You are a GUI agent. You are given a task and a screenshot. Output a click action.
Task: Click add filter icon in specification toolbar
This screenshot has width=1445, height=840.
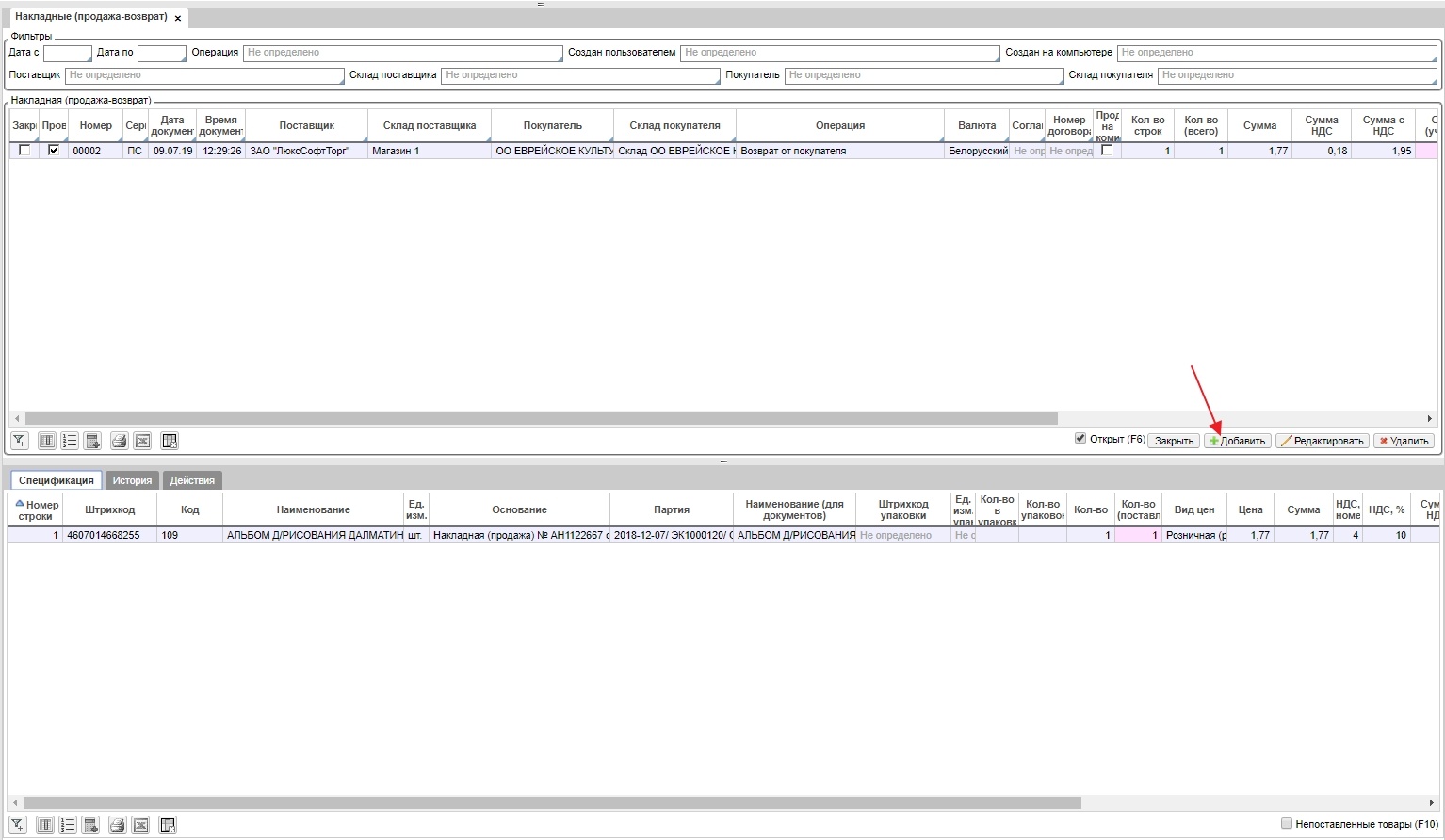(17, 825)
